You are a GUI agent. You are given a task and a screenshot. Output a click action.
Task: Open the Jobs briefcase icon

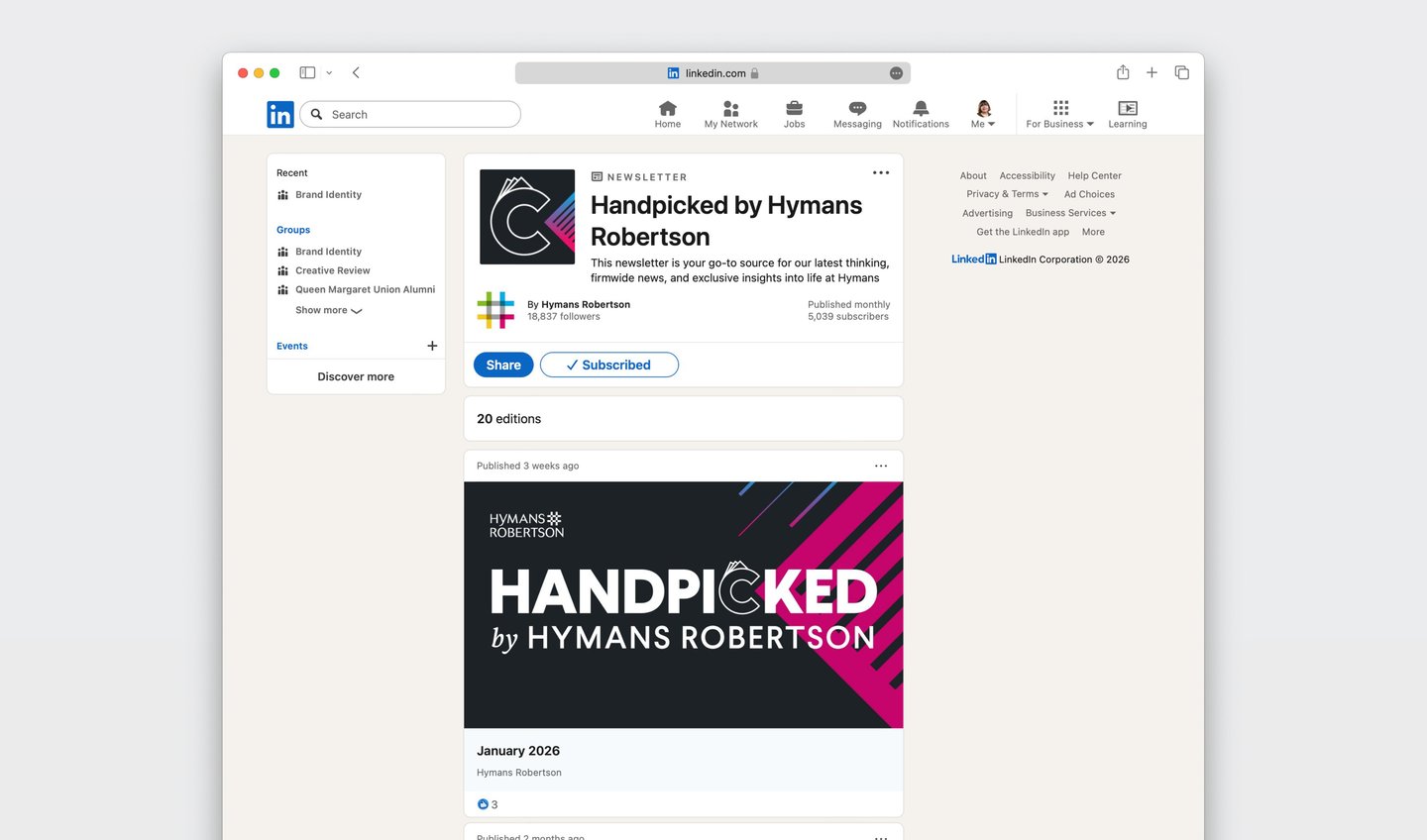click(795, 108)
